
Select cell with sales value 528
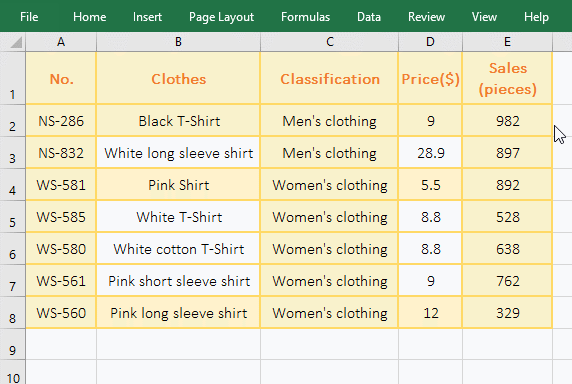507,217
